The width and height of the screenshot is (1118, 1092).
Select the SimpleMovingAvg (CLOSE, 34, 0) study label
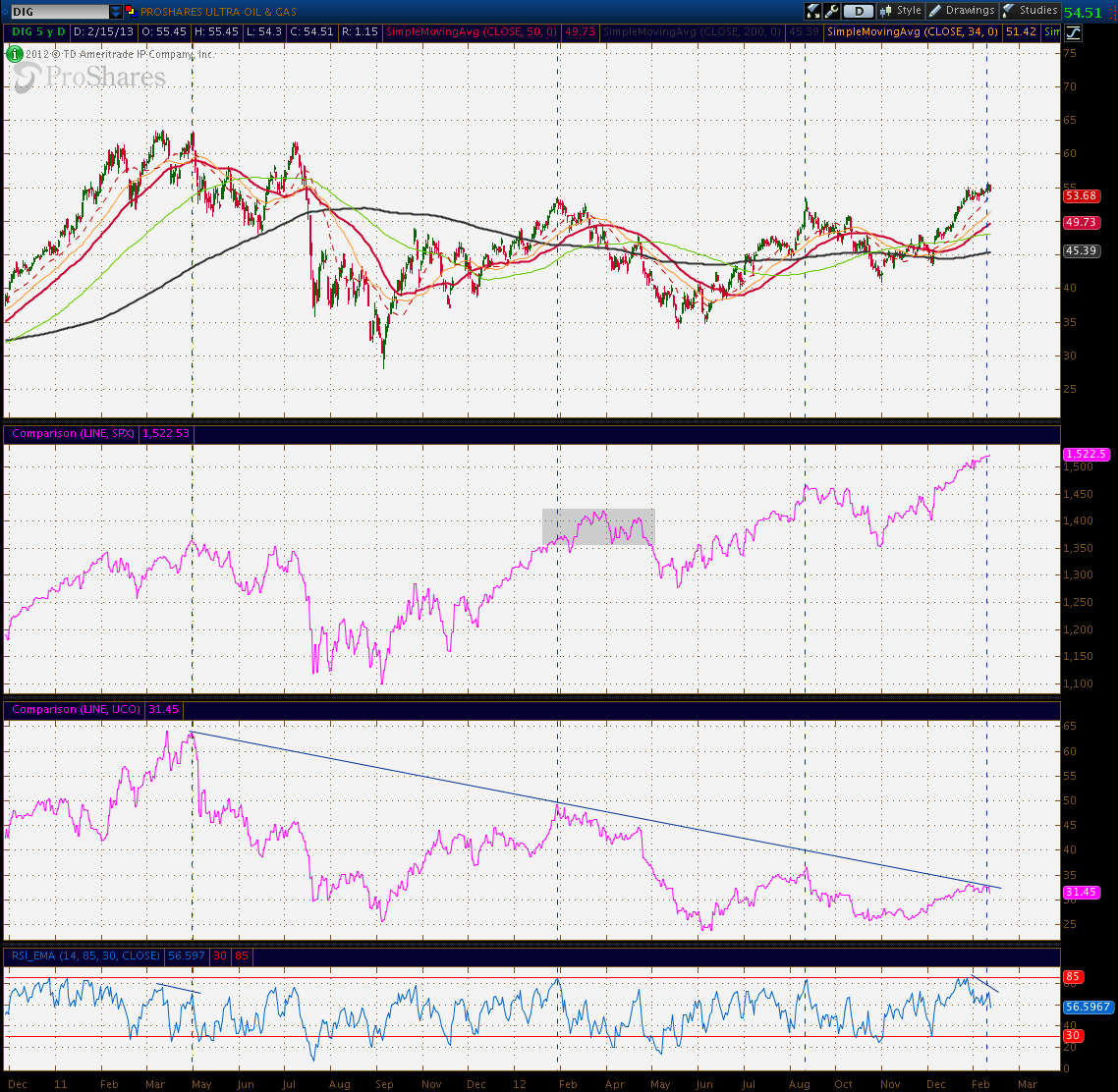point(913,32)
